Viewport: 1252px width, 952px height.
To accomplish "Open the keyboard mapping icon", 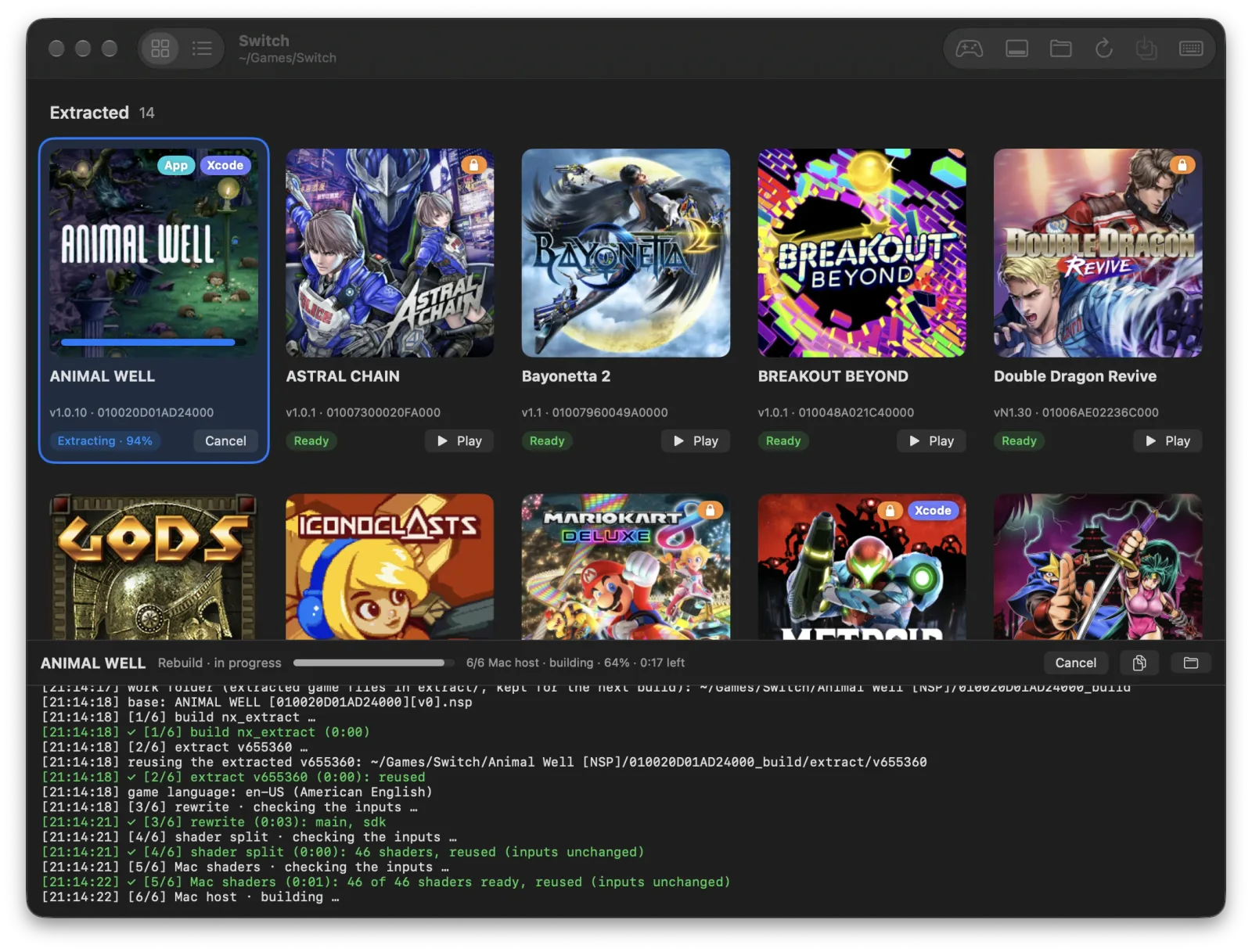I will click(1191, 49).
